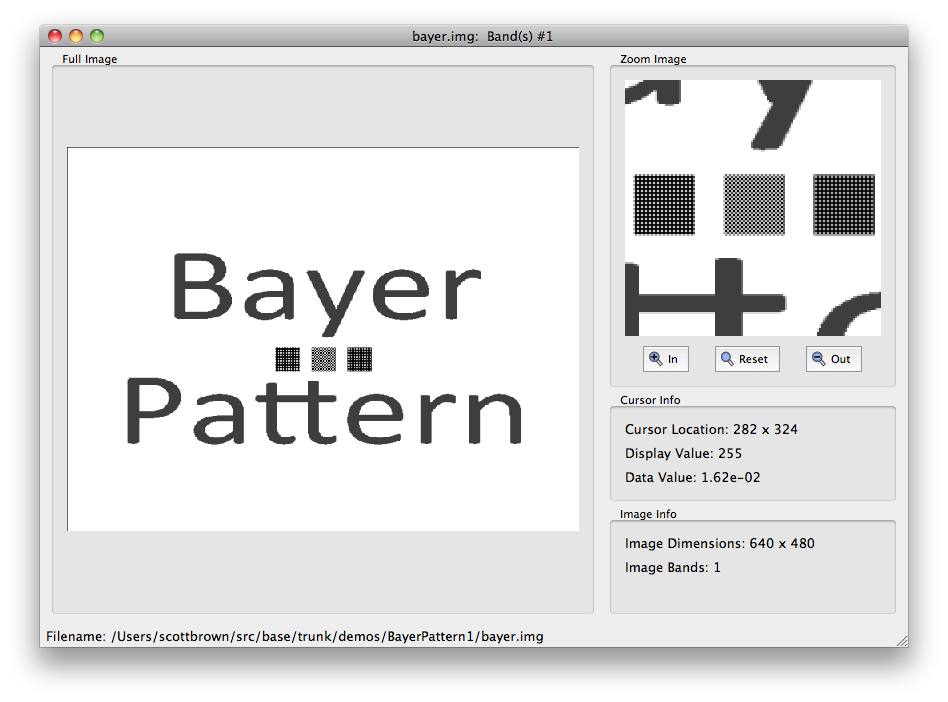Click the Image Dimensions line in Image Info
This screenshot has height=702, width=948.
(x=718, y=543)
